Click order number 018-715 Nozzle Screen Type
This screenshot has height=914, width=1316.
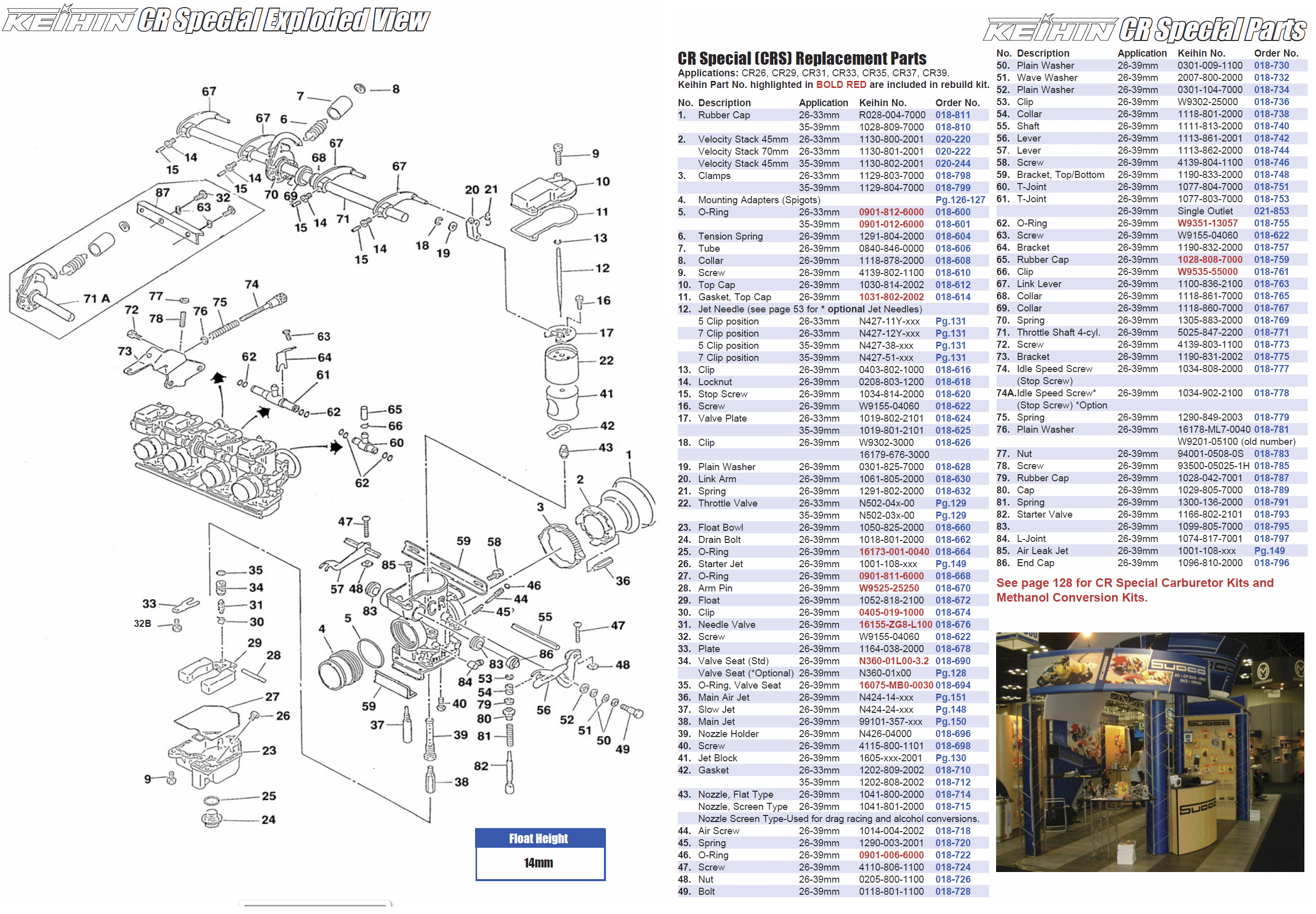click(953, 807)
